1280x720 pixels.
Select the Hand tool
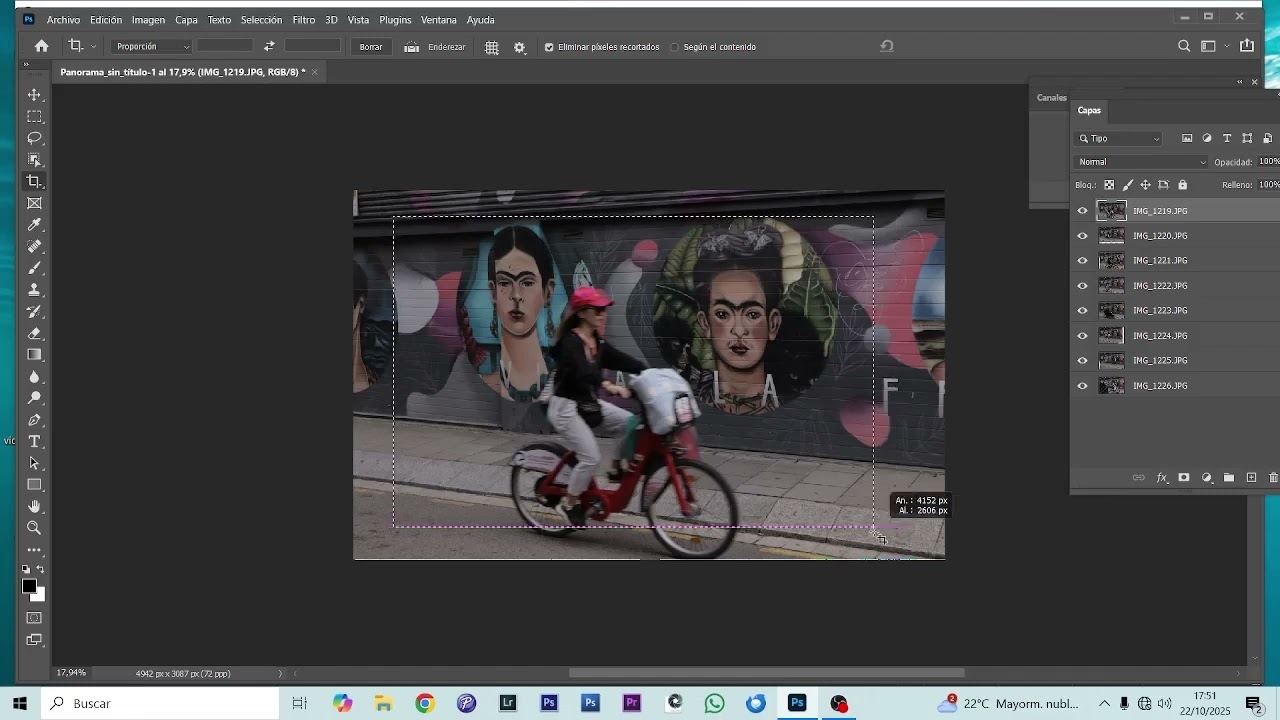click(x=34, y=507)
